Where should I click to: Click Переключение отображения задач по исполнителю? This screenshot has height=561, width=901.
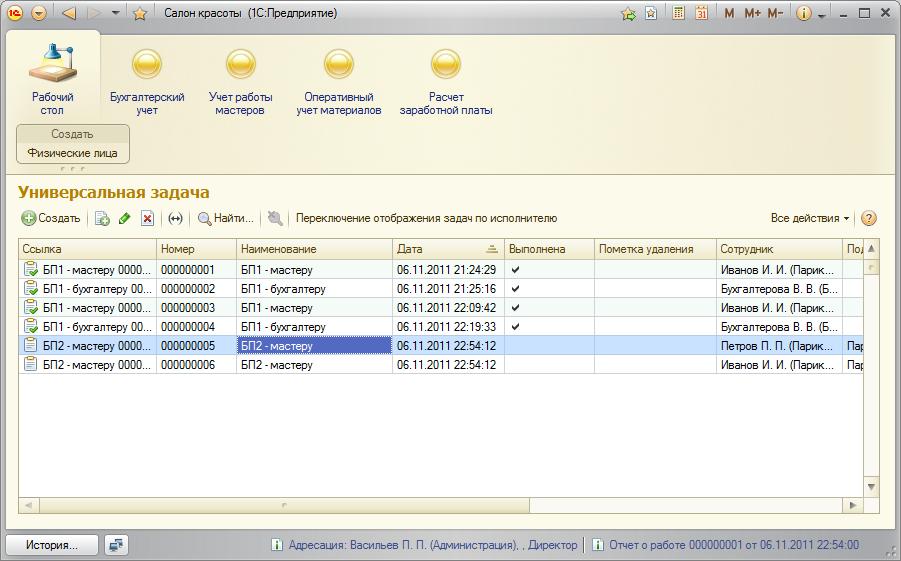426,218
